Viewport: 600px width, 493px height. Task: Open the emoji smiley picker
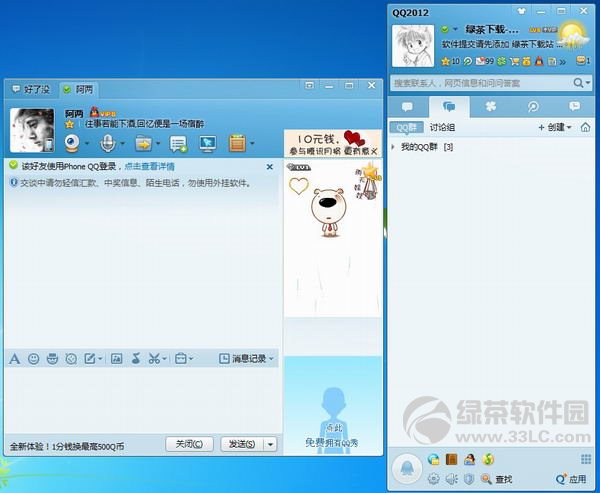tap(34, 359)
